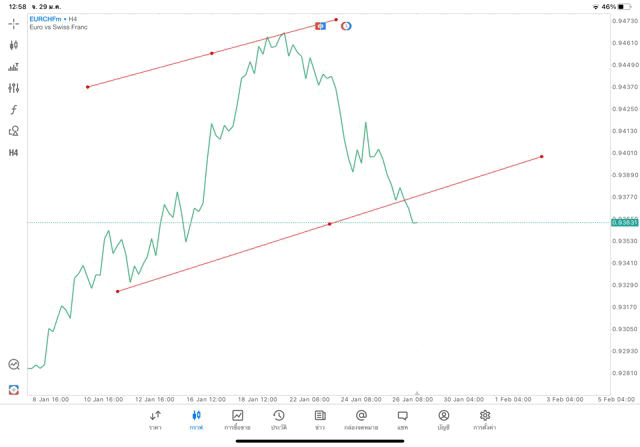The height and width of the screenshot is (447, 640).
Task: Open the การตั้งค่า settings tab
Action: 485,419
